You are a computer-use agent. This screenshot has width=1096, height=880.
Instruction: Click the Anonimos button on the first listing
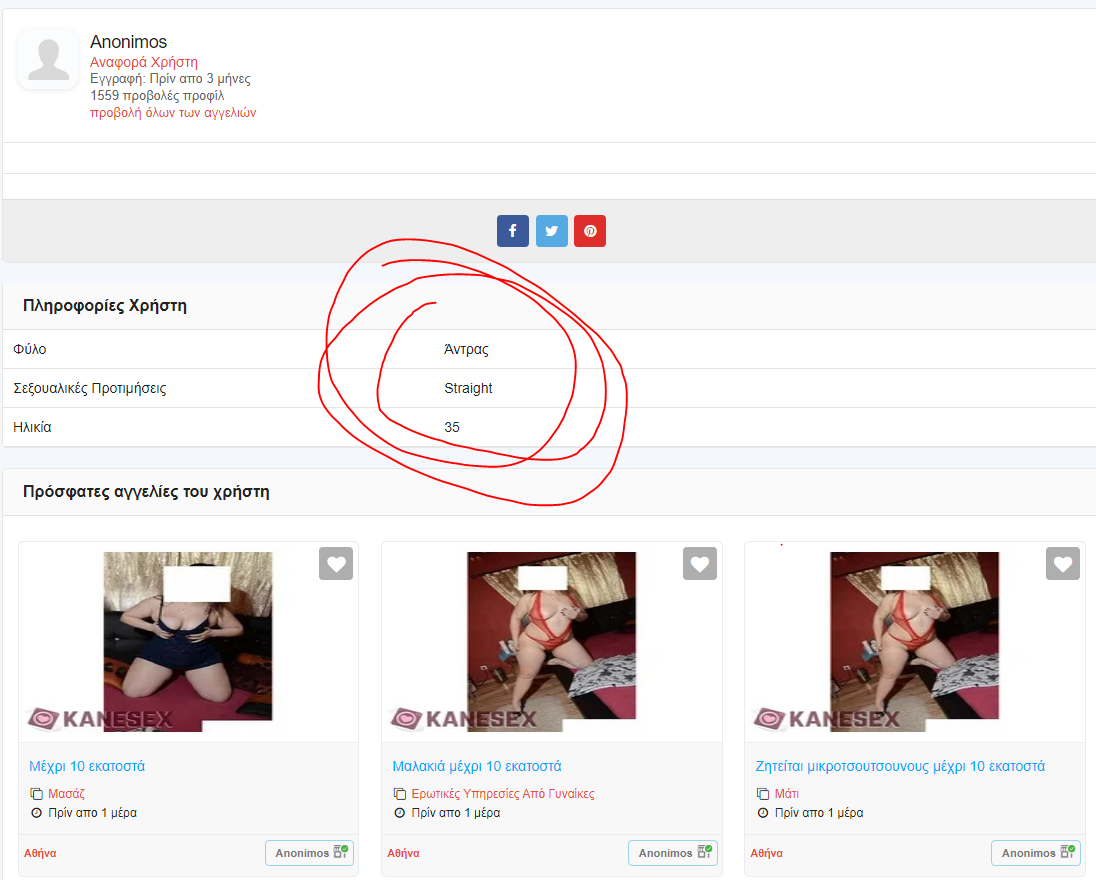pyautogui.click(x=309, y=853)
